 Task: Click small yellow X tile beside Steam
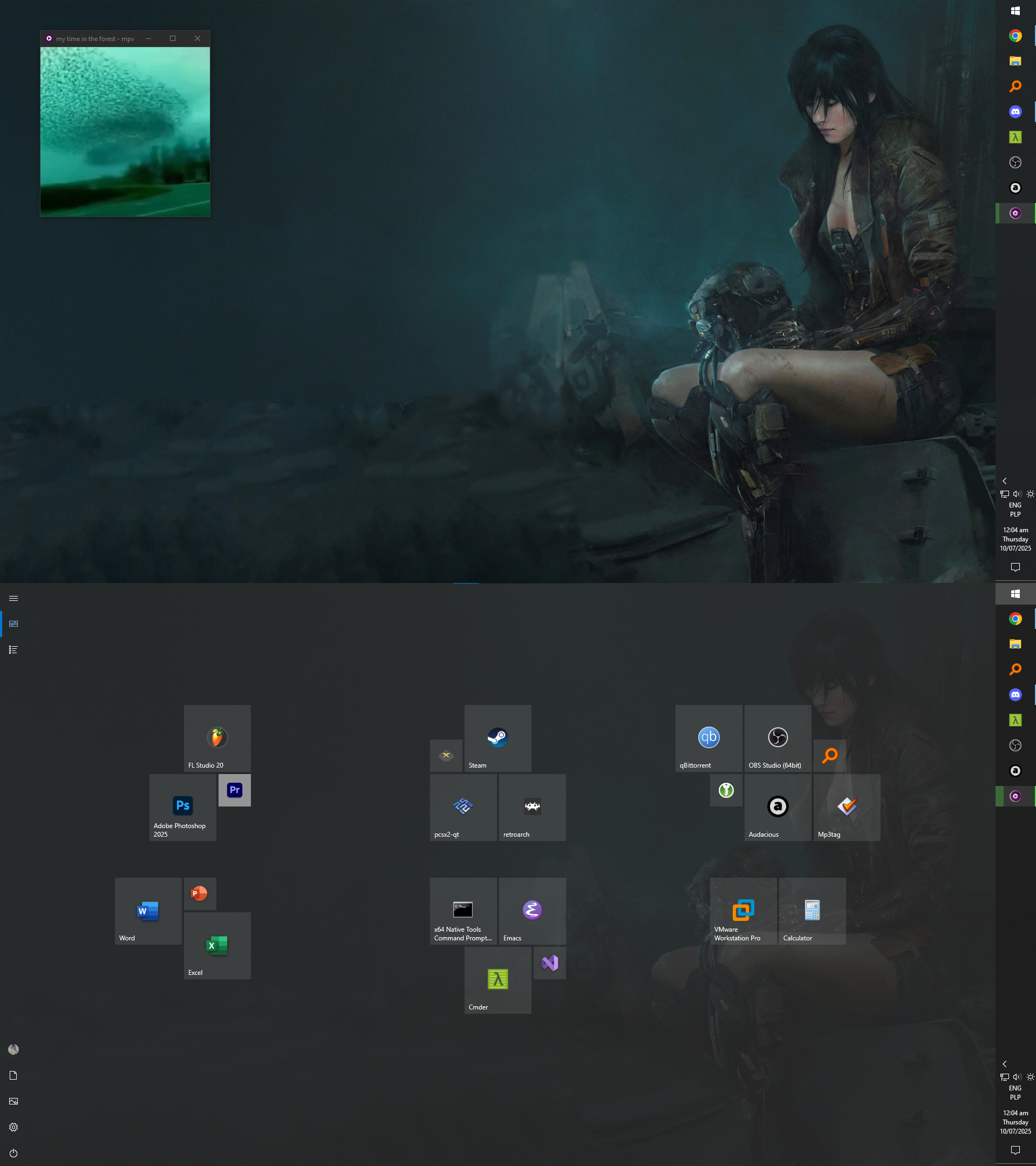(x=446, y=756)
